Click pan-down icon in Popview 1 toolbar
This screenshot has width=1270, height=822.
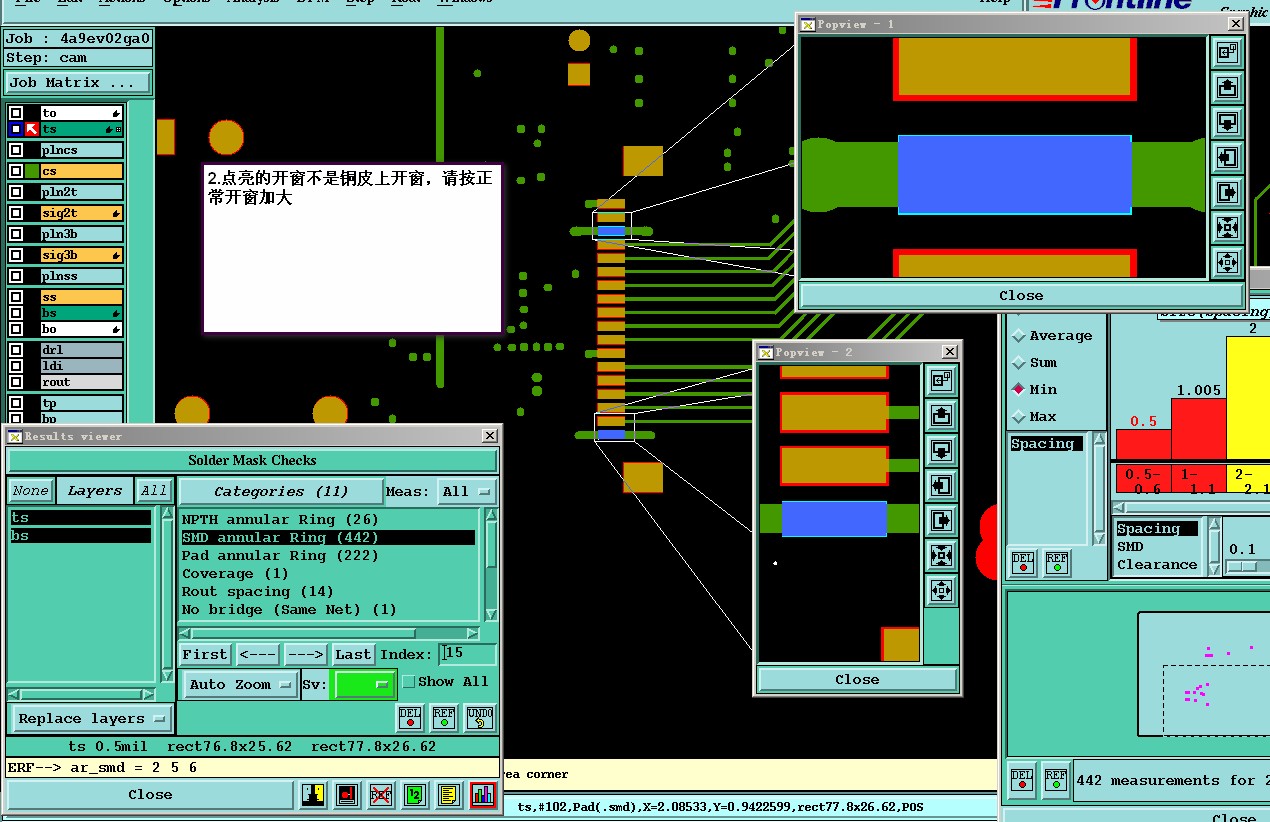coord(1227,122)
